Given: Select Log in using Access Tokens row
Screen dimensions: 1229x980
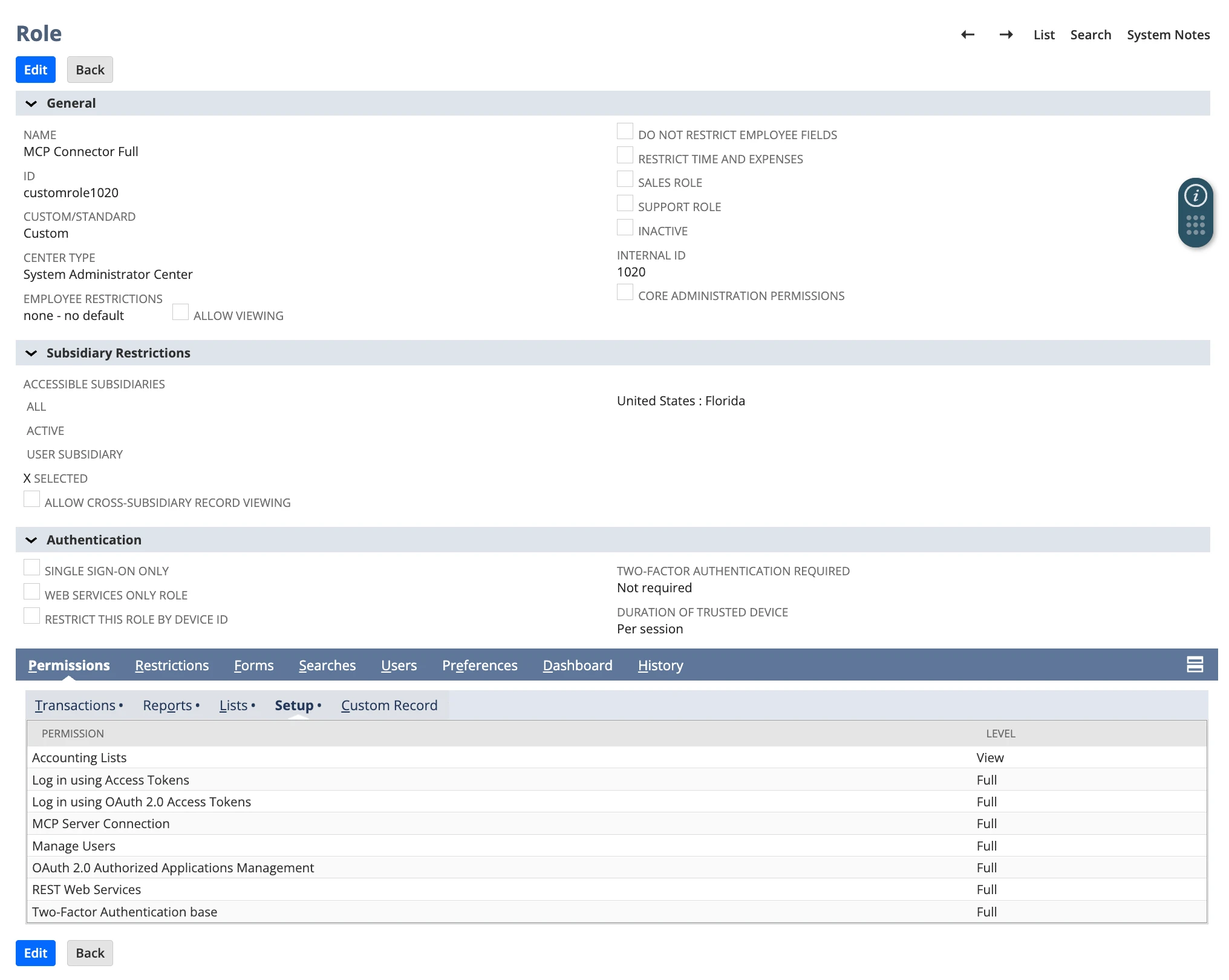Looking at the screenshot, I should click(x=616, y=780).
